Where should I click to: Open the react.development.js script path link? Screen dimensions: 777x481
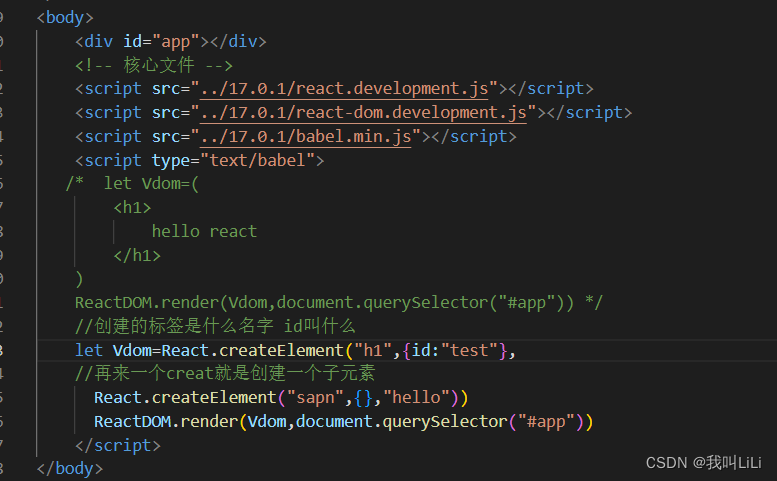[x=344, y=89]
